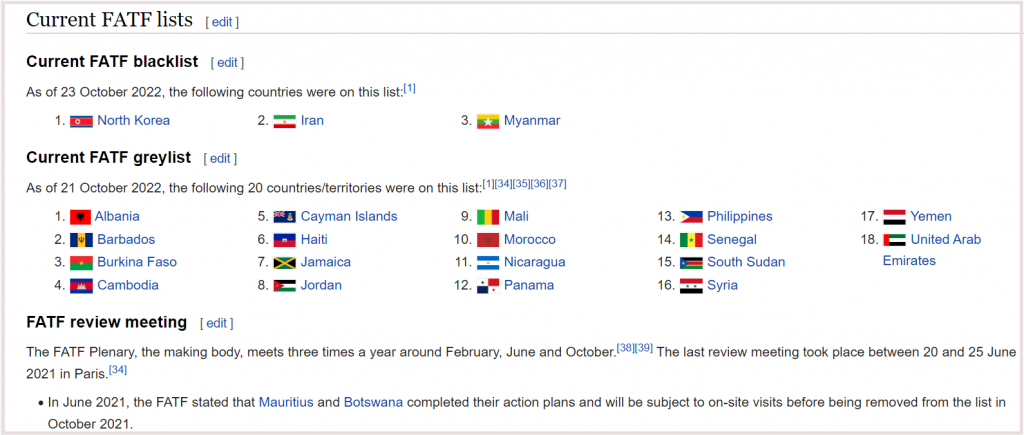The image size is (1024, 435).
Task: Open the Syria link
Action: 722,285
